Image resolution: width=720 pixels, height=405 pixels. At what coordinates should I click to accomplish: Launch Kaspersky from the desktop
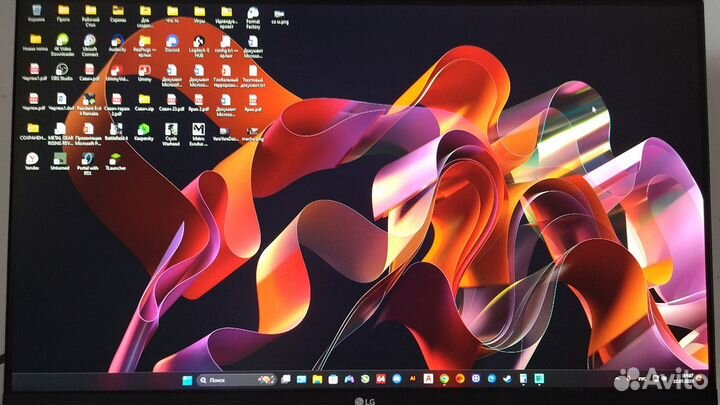point(144,129)
